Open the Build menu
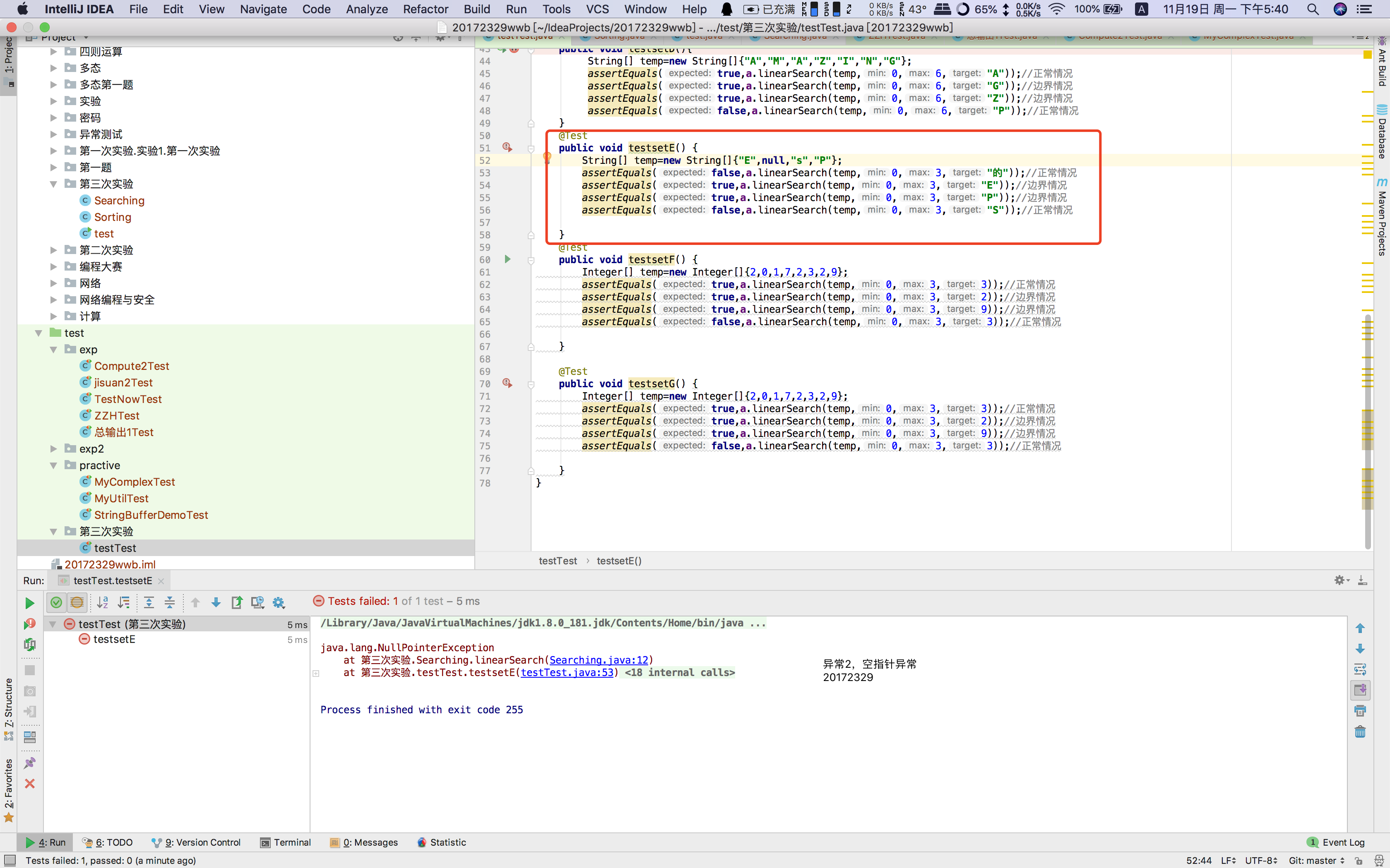Screen dimensions: 1390x868 [477, 9]
